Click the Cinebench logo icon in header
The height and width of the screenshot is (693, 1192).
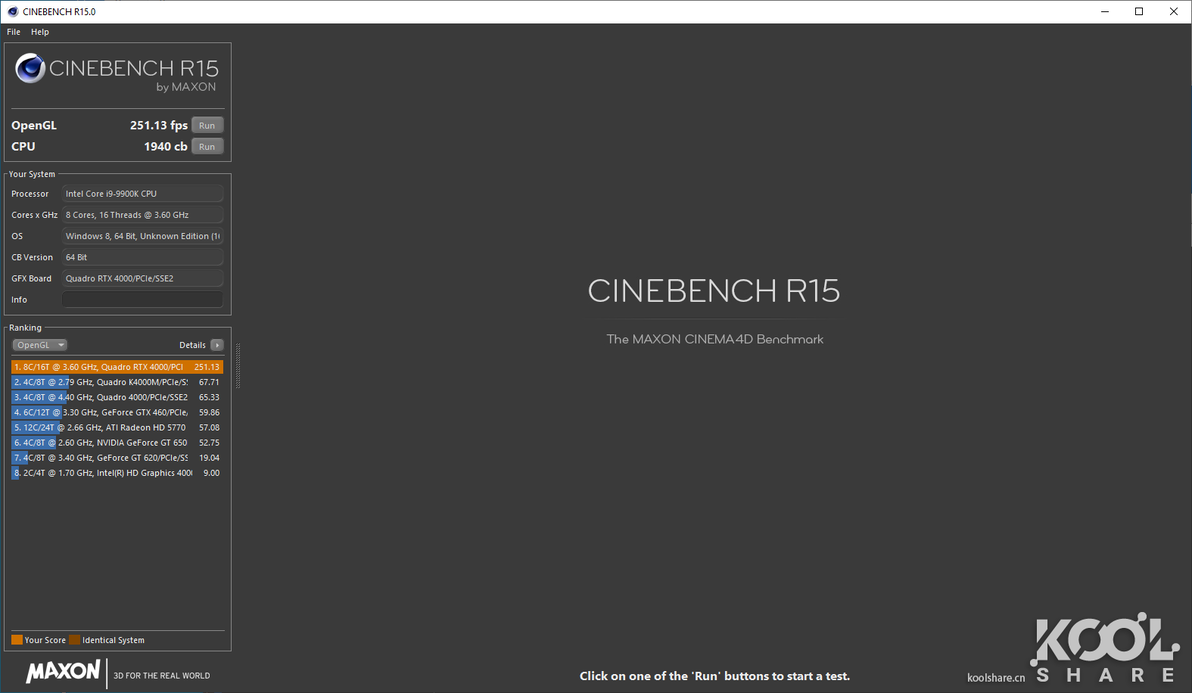click(30, 68)
